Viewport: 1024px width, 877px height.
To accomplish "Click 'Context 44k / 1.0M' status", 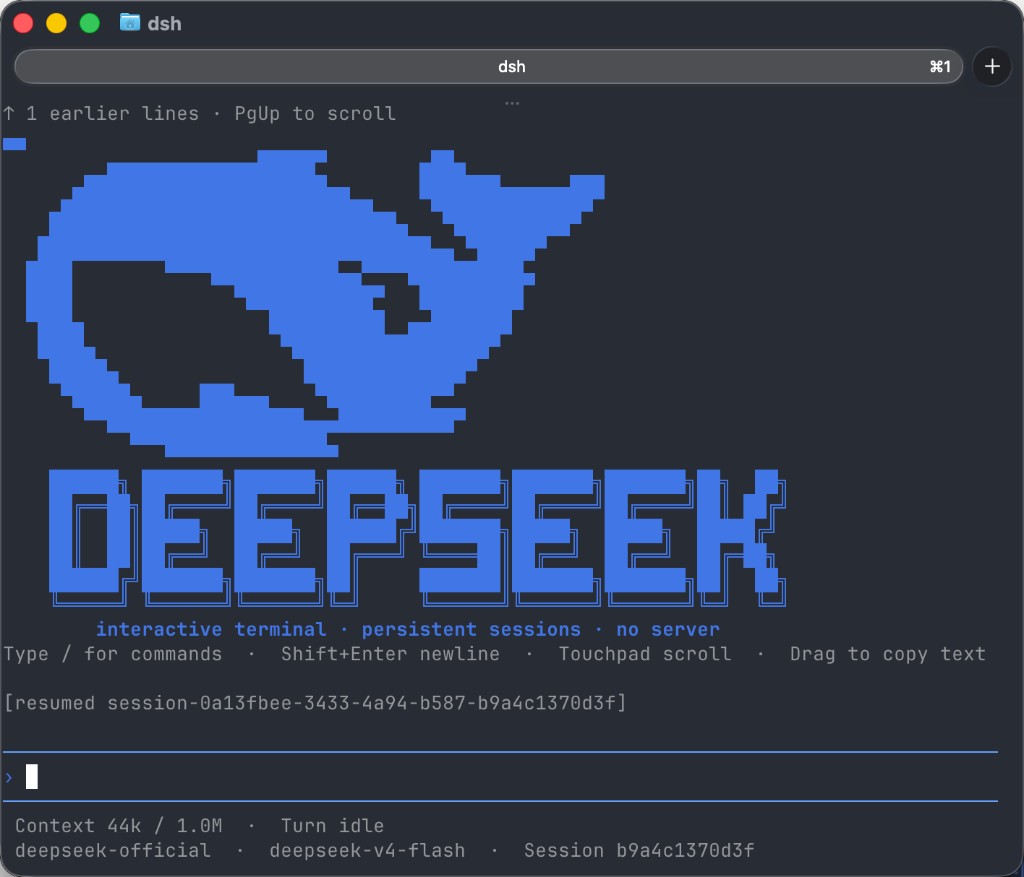I will (118, 826).
